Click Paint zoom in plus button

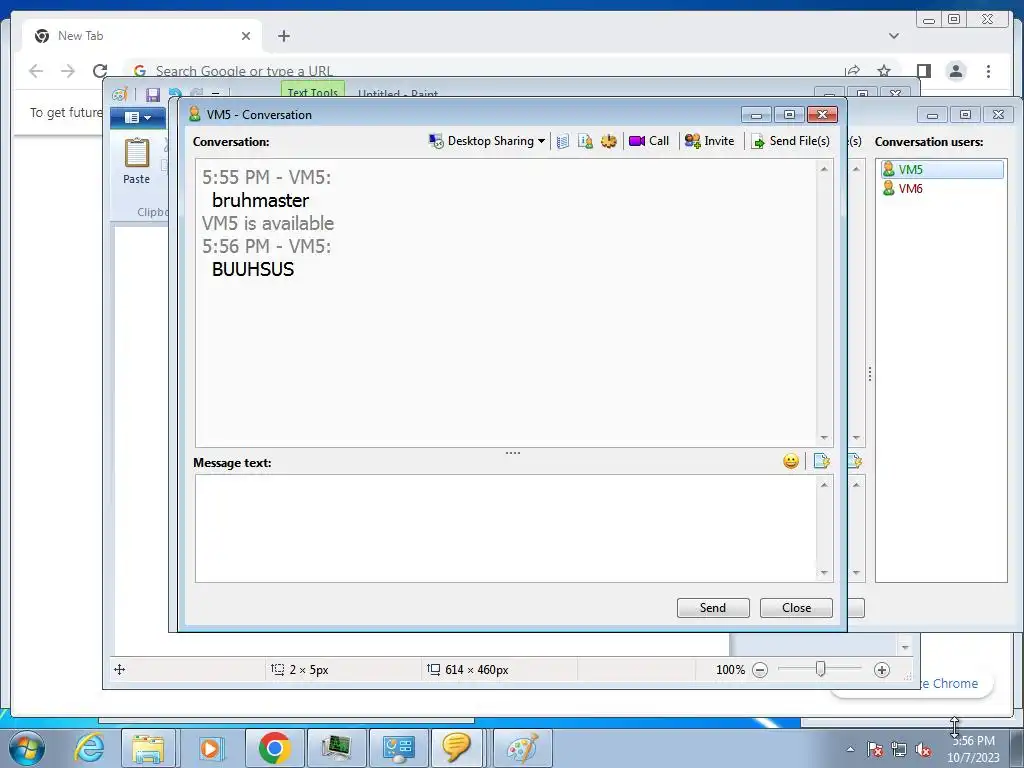point(882,670)
